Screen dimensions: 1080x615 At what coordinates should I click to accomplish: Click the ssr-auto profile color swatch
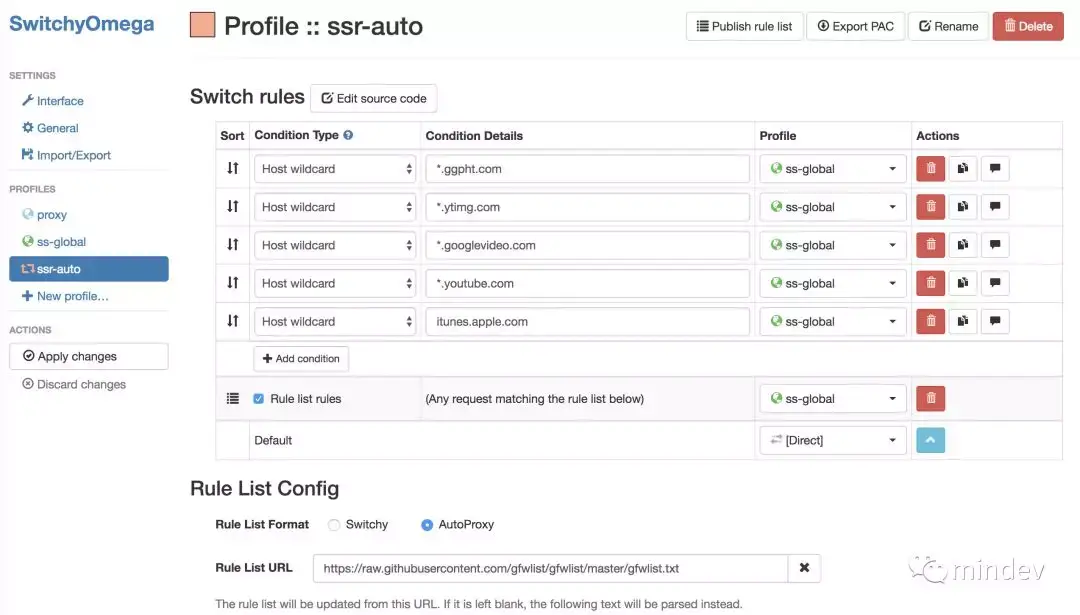tap(203, 25)
